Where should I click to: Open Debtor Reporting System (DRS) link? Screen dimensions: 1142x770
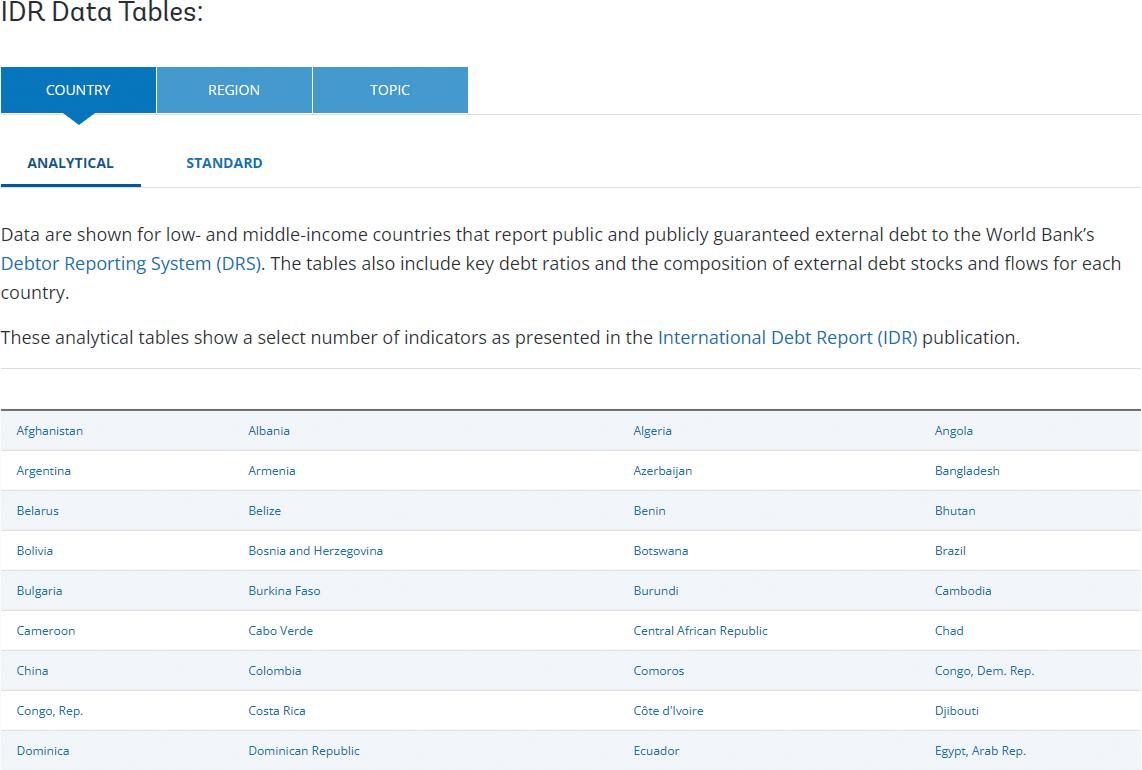click(x=131, y=264)
